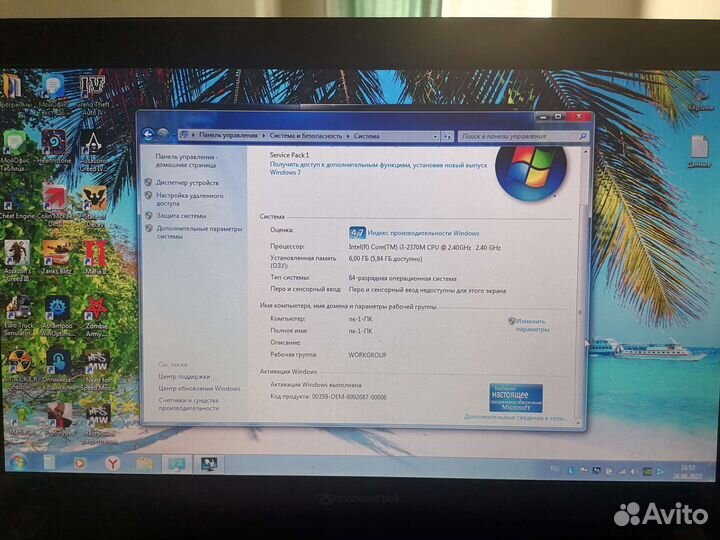
Task: Open the RU language indicator
Action: (555, 469)
